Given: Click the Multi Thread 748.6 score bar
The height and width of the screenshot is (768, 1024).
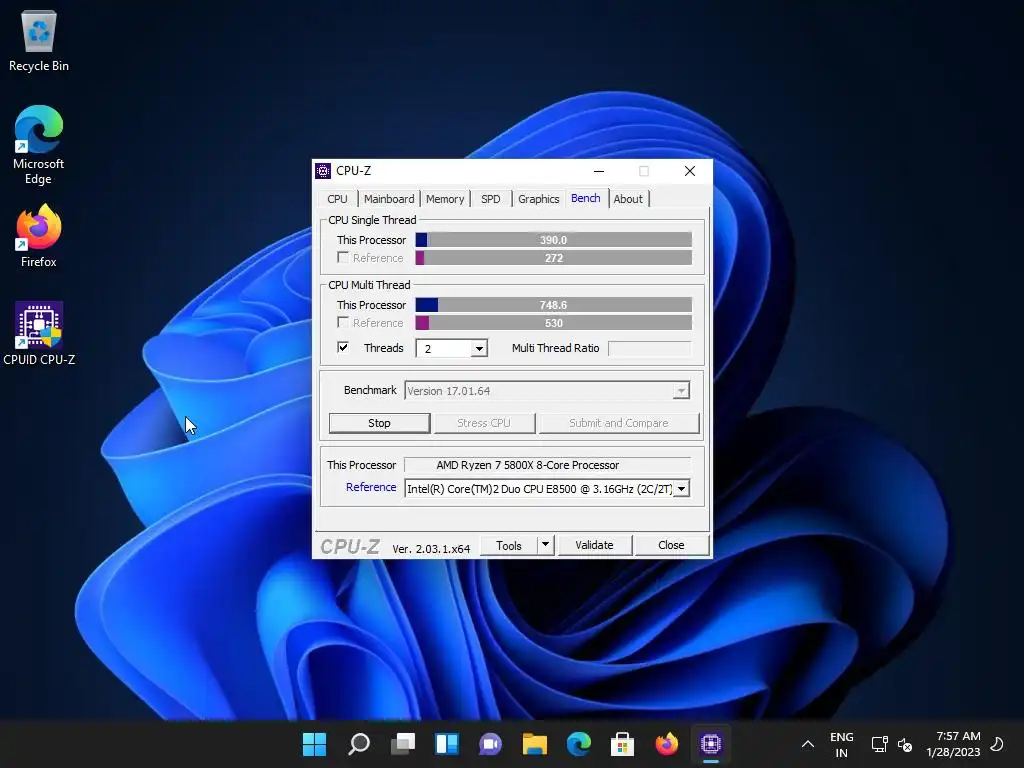Looking at the screenshot, I should [x=553, y=305].
